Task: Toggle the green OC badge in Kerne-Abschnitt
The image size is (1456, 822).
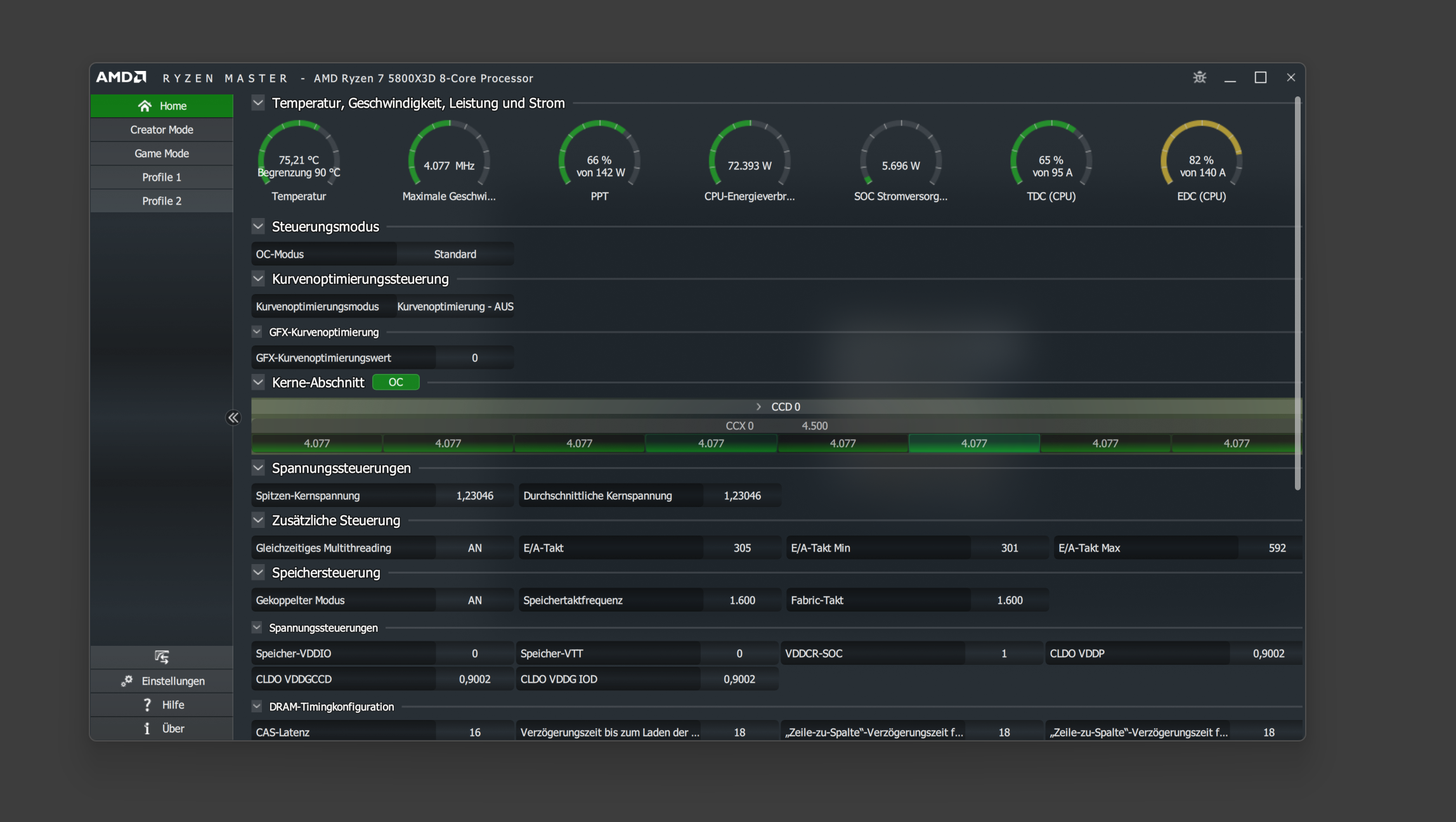Action: pos(396,382)
